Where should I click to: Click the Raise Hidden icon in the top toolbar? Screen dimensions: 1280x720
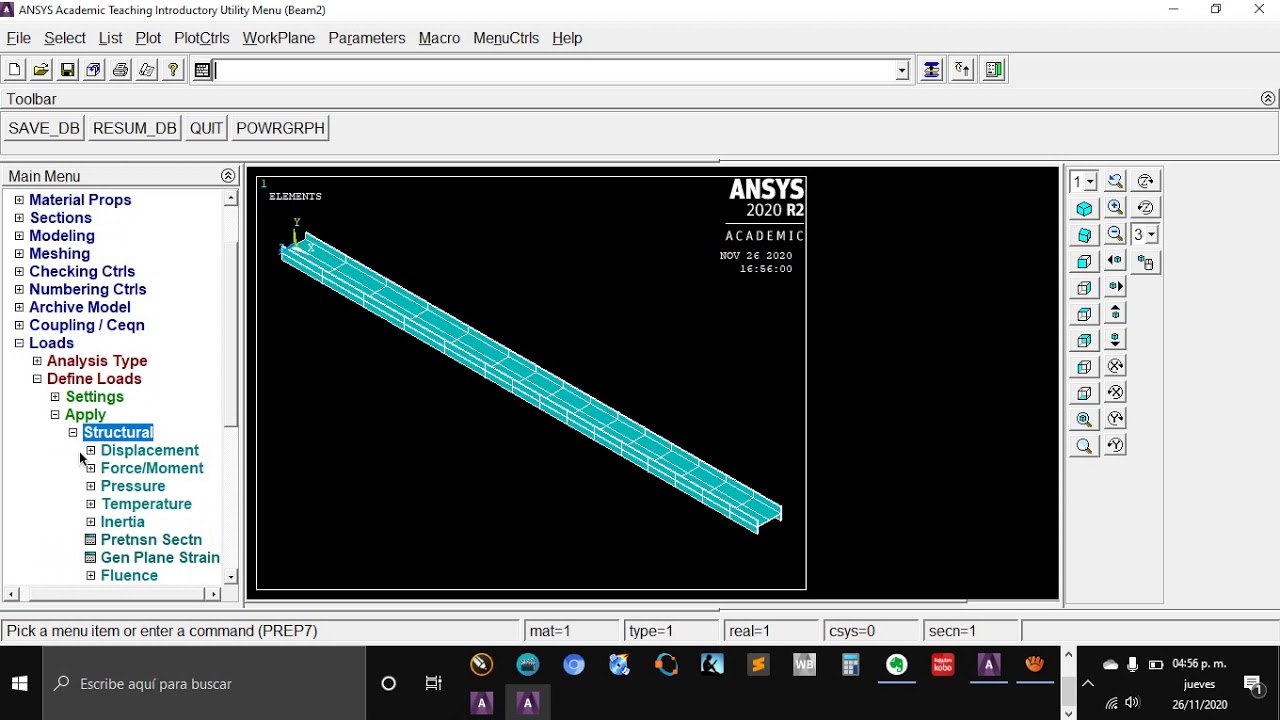(931, 70)
